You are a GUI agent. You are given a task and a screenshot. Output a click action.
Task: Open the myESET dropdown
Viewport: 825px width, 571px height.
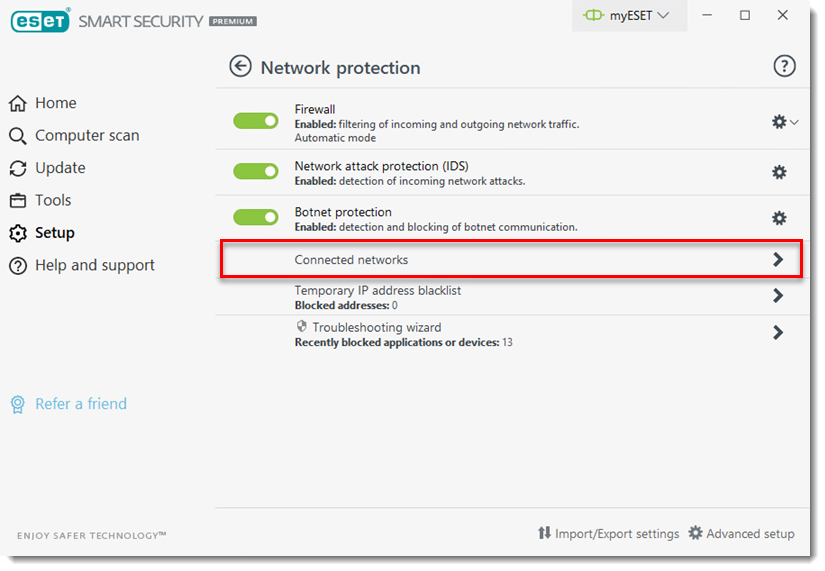tap(629, 16)
